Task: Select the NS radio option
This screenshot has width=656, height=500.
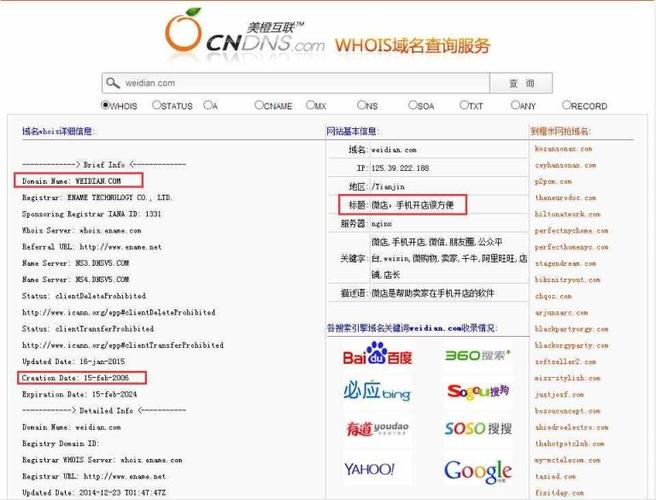Action: pos(361,105)
